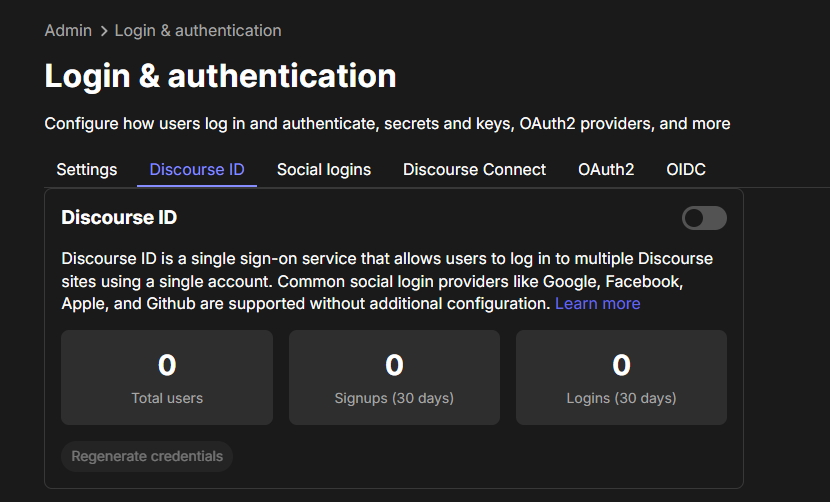Screen dimensions: 830x502
Task: Click the Discourse ID section heading
Action: 119,218
